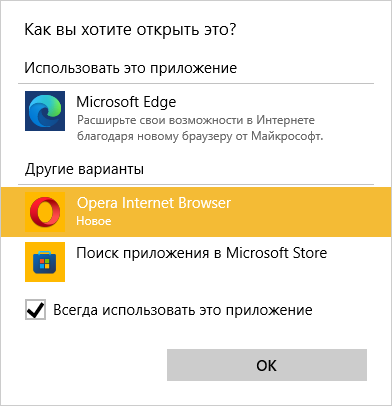Click the 'Использовать это приложение' section header
The width and height of the screenshot is (392, 406).
point(131,68)
